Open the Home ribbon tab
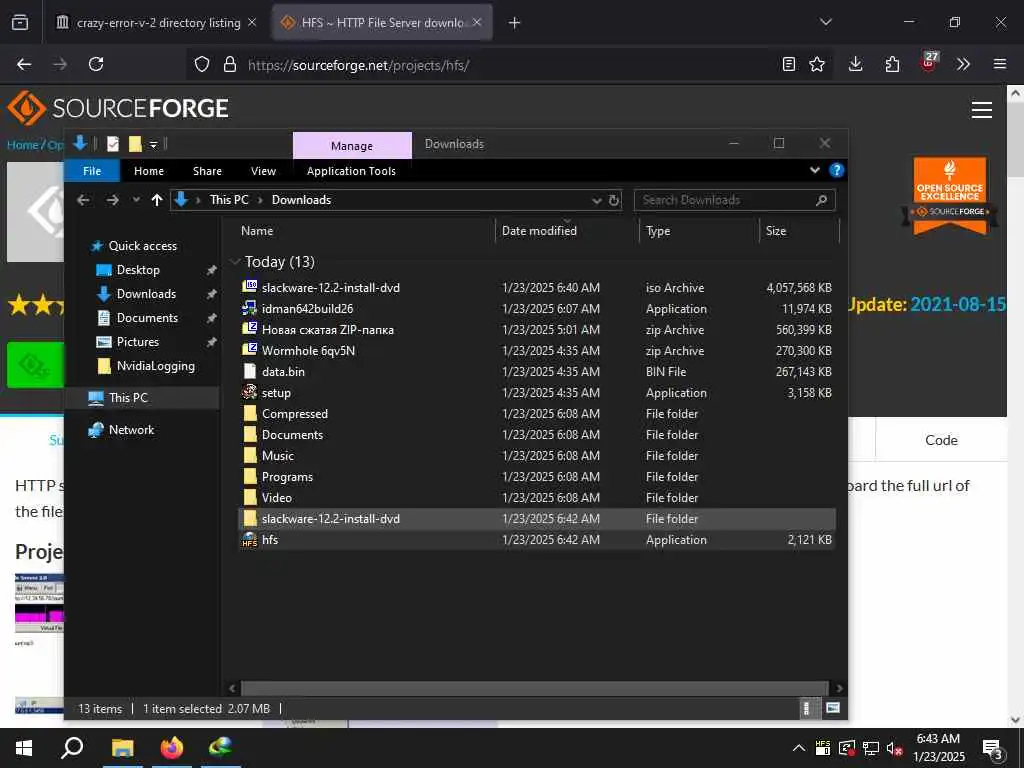Image resolution: width=1024 pixels, height=768 pixels. tap(149, 170)
